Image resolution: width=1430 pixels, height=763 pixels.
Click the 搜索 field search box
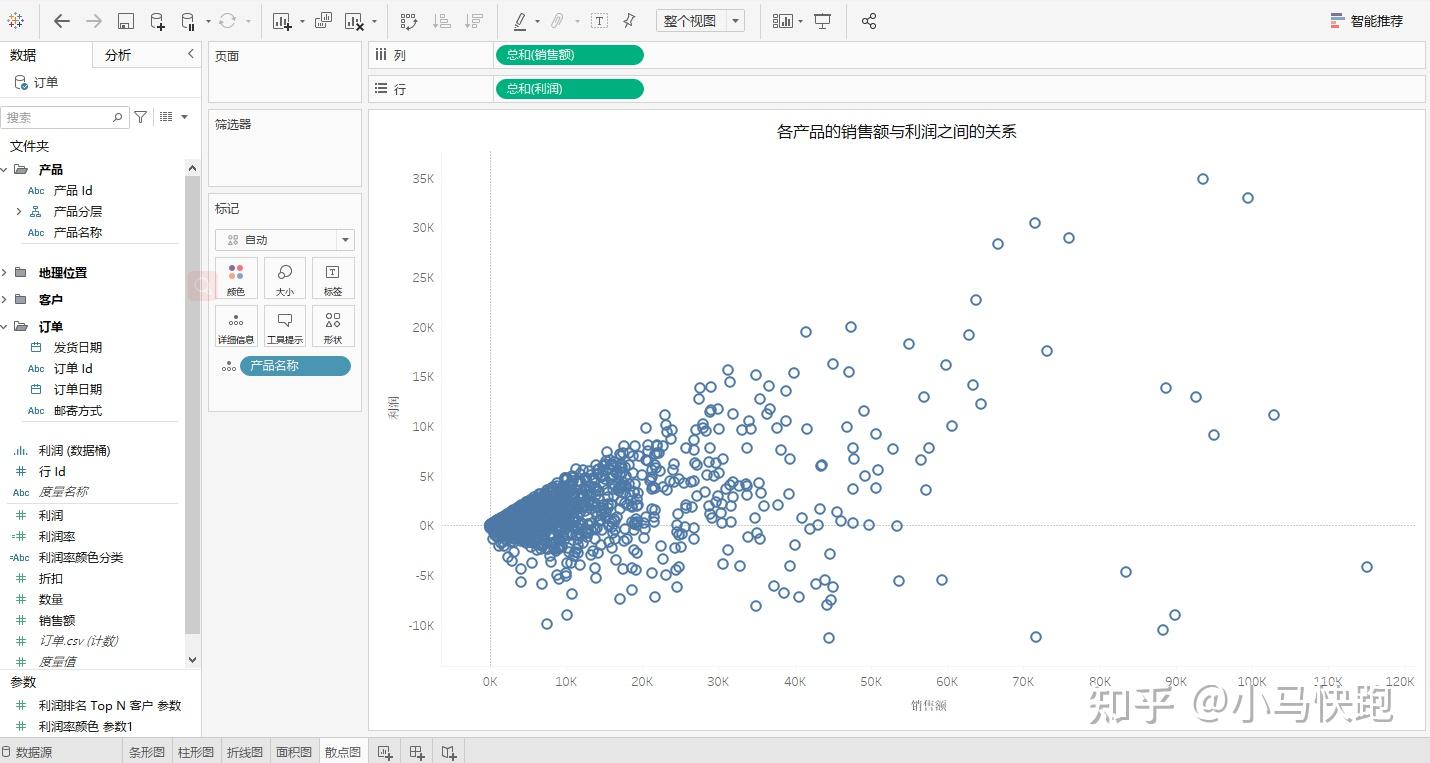tap(63, 117)
